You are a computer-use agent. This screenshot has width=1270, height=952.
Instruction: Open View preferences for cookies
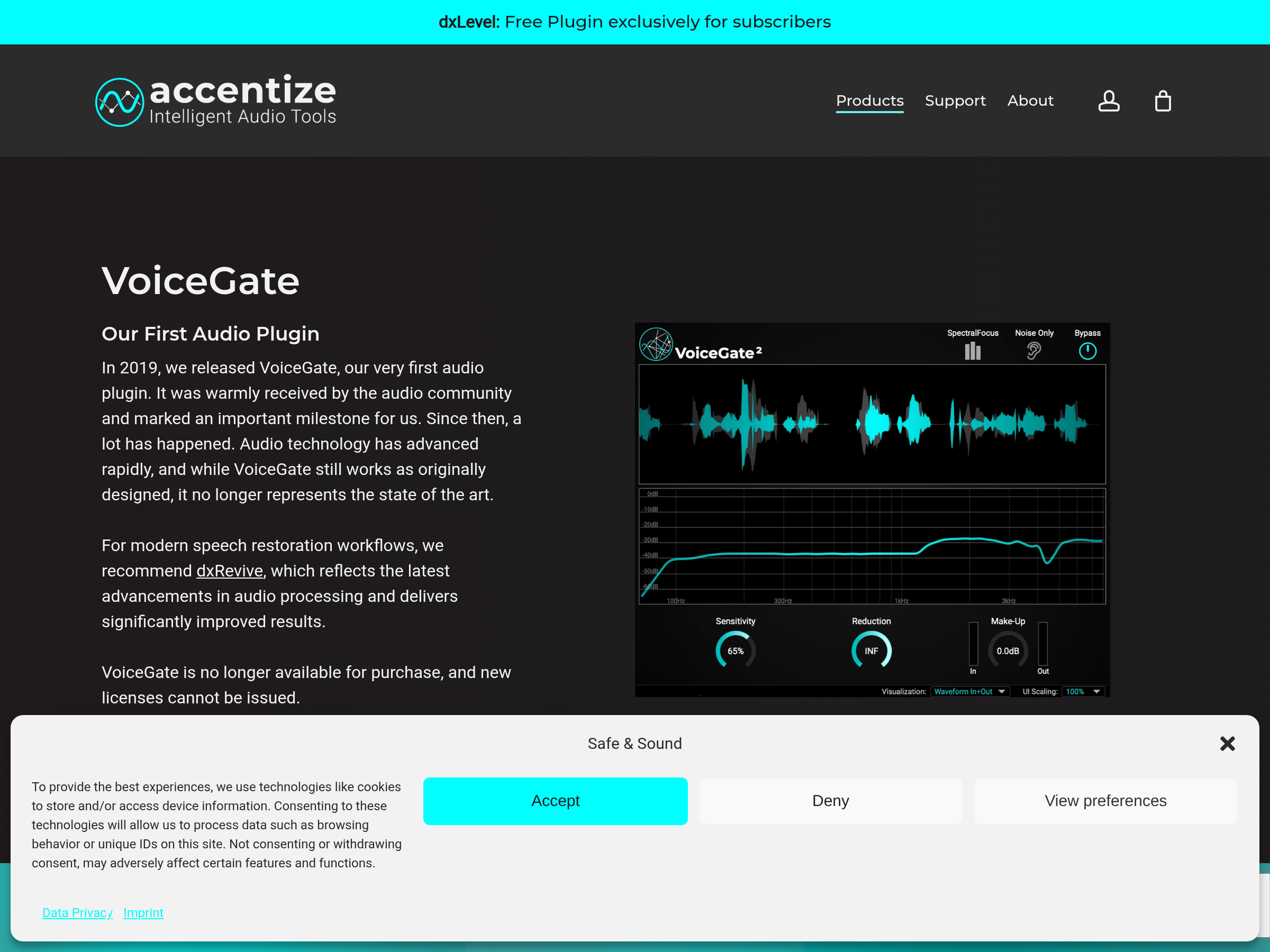(x=1105, y=801)
